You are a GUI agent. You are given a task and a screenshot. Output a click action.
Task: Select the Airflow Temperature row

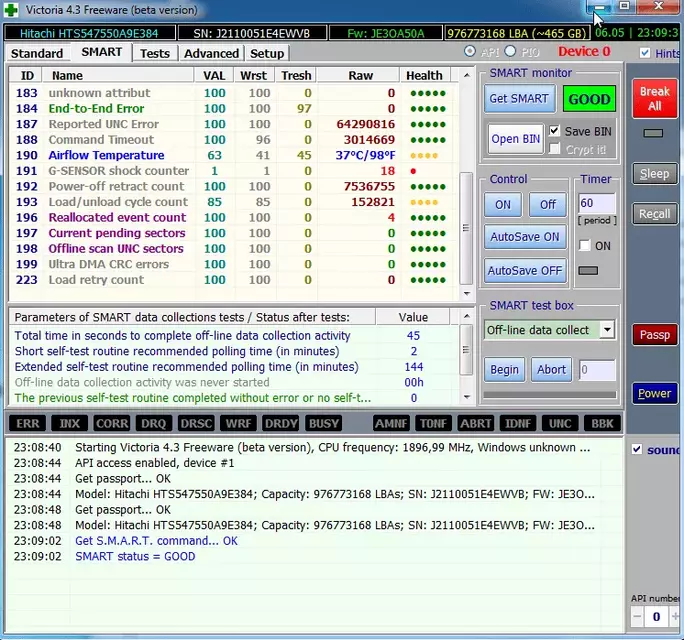pos(233,155)
